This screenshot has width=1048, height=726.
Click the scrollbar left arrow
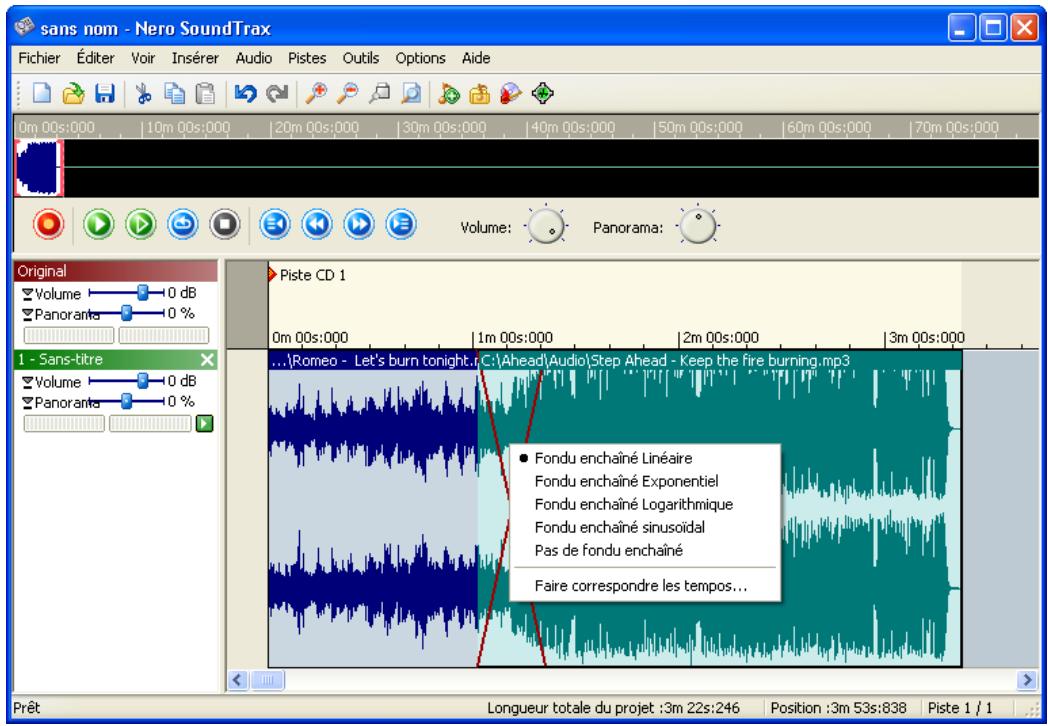tap(237, 681)
